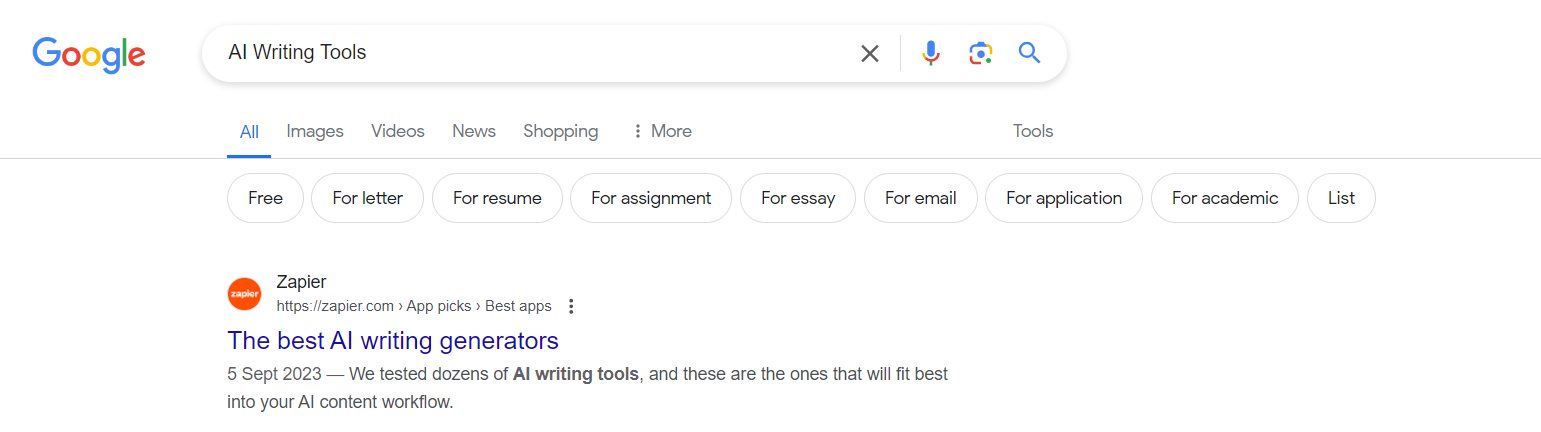1541x432 pixels.
Task: Expand the More search categories menu
Action: [x=661, y=131]
